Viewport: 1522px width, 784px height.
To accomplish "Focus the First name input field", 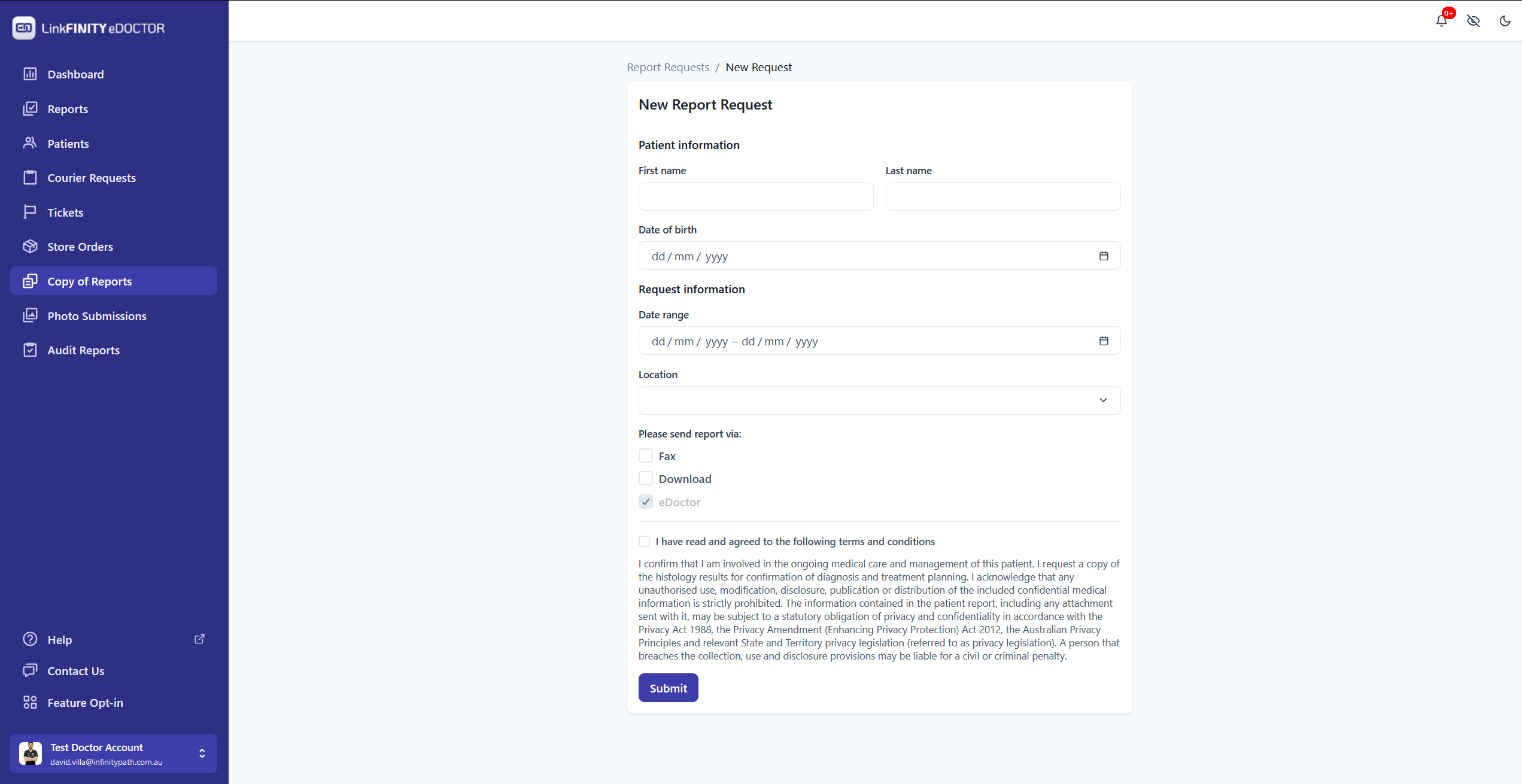I will point(756,196).
